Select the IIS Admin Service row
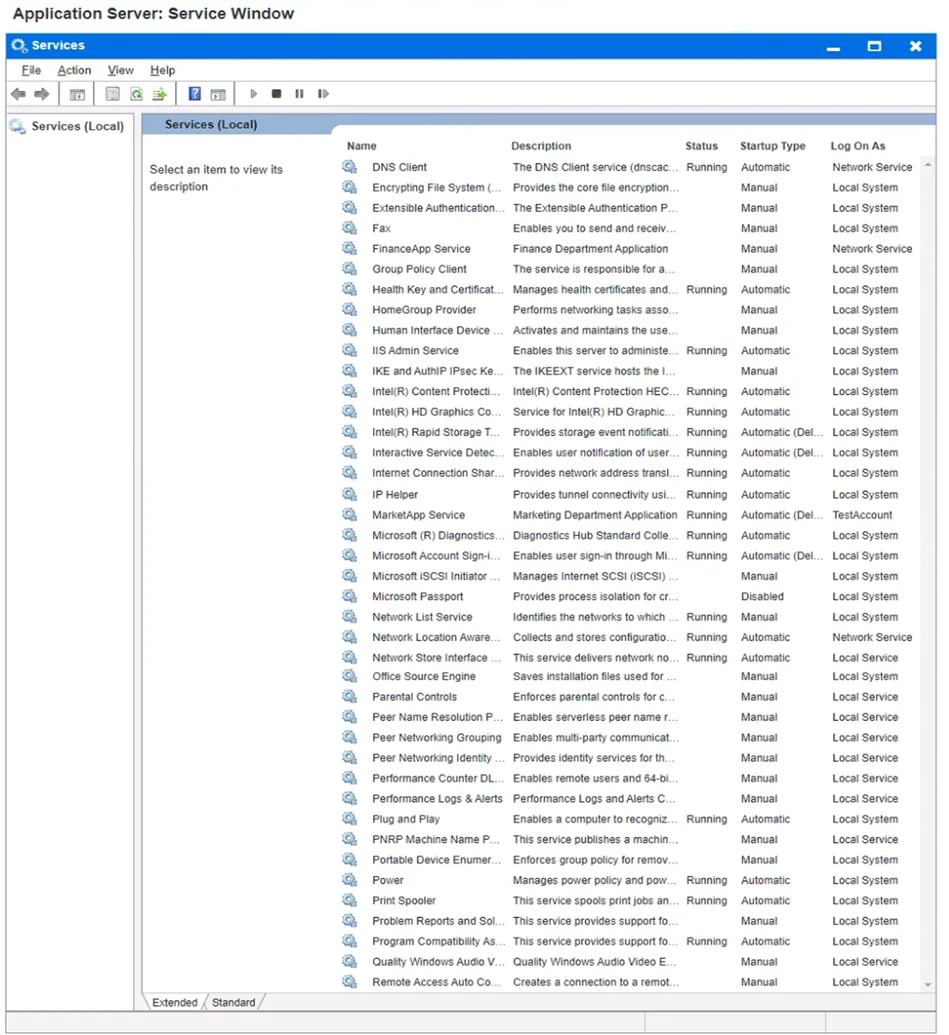949x1035 pixels. pyautogui.click(x=630, y=351)
